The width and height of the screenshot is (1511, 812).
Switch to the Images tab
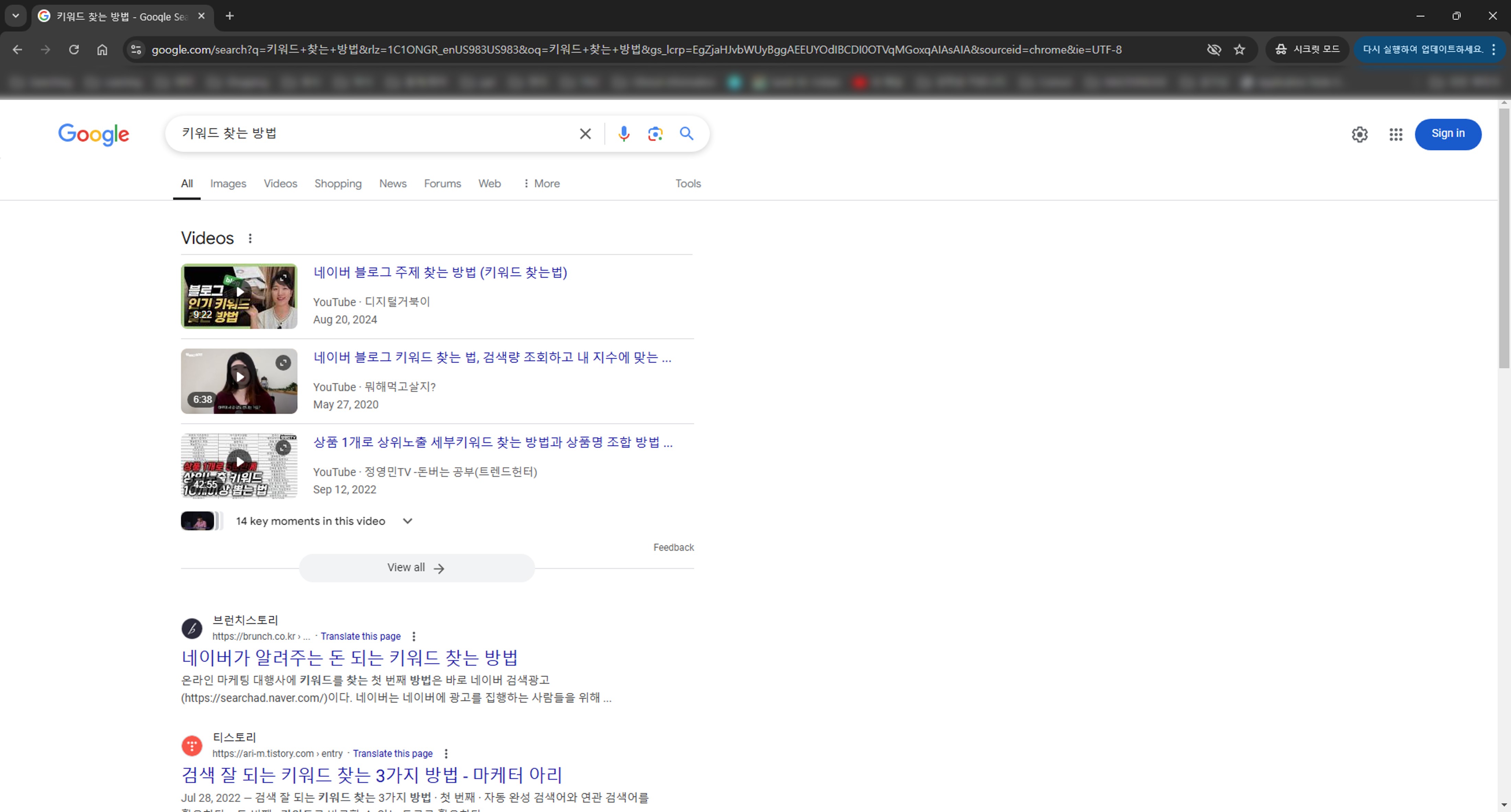pyautogui.click(x=228, y=183)
